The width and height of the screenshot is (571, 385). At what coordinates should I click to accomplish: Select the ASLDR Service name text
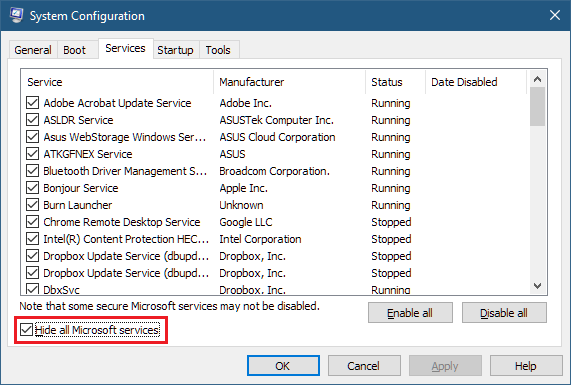click(x=78, y=120)
